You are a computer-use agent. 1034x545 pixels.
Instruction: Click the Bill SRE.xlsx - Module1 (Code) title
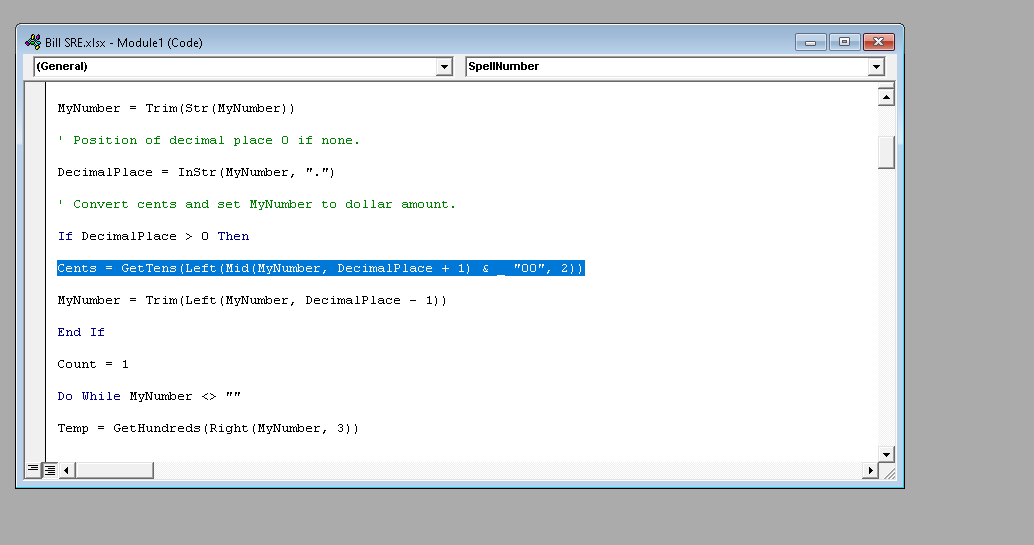coord(123,43)
